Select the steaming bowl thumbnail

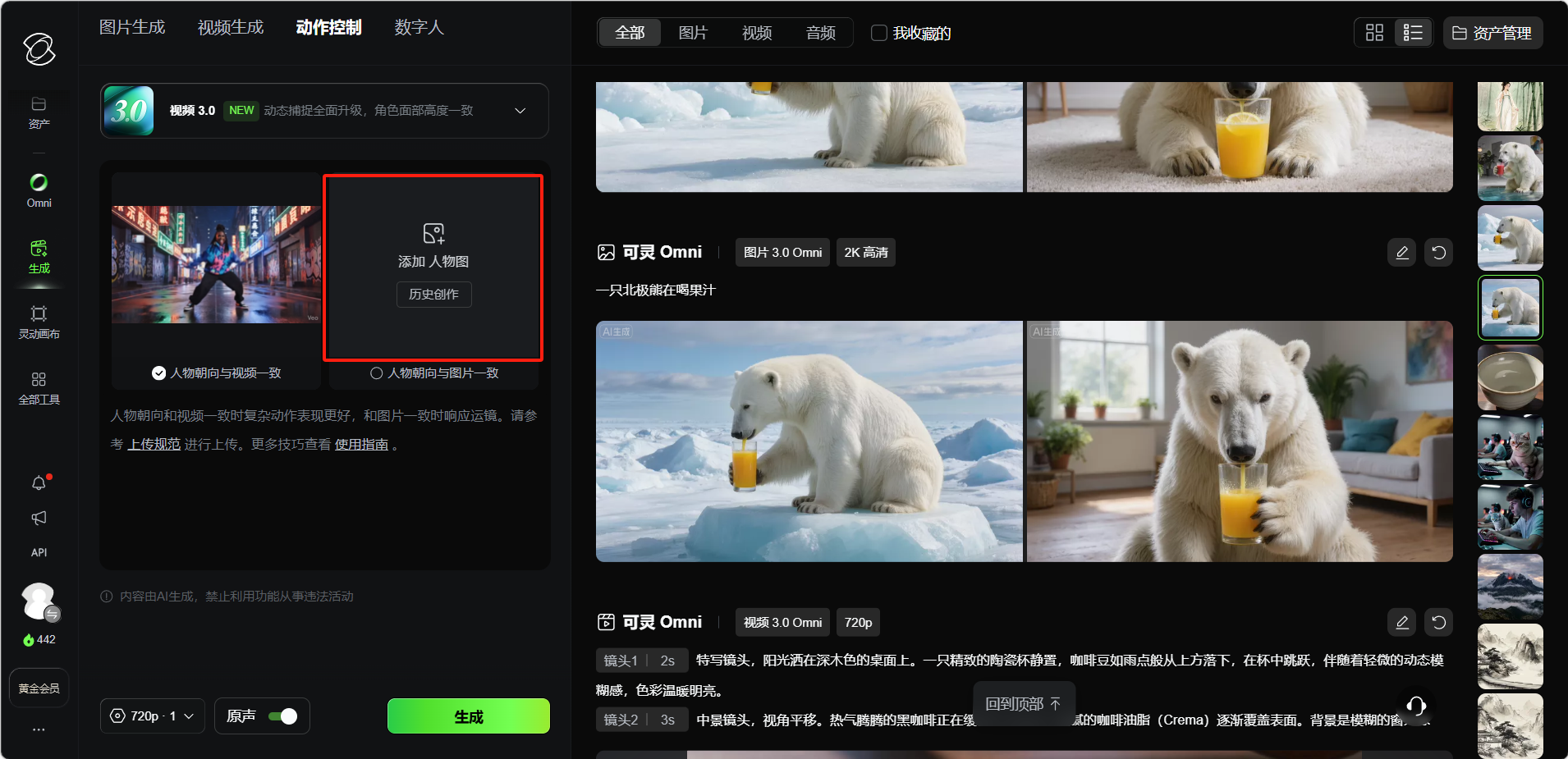1510,377
